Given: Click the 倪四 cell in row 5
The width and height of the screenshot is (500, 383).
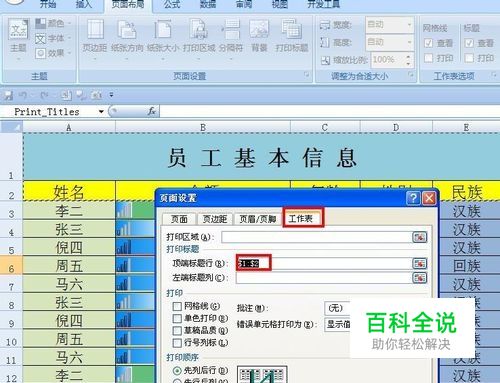Looking at the screenshot, I should pyautogui.click(x=69, y=247).
